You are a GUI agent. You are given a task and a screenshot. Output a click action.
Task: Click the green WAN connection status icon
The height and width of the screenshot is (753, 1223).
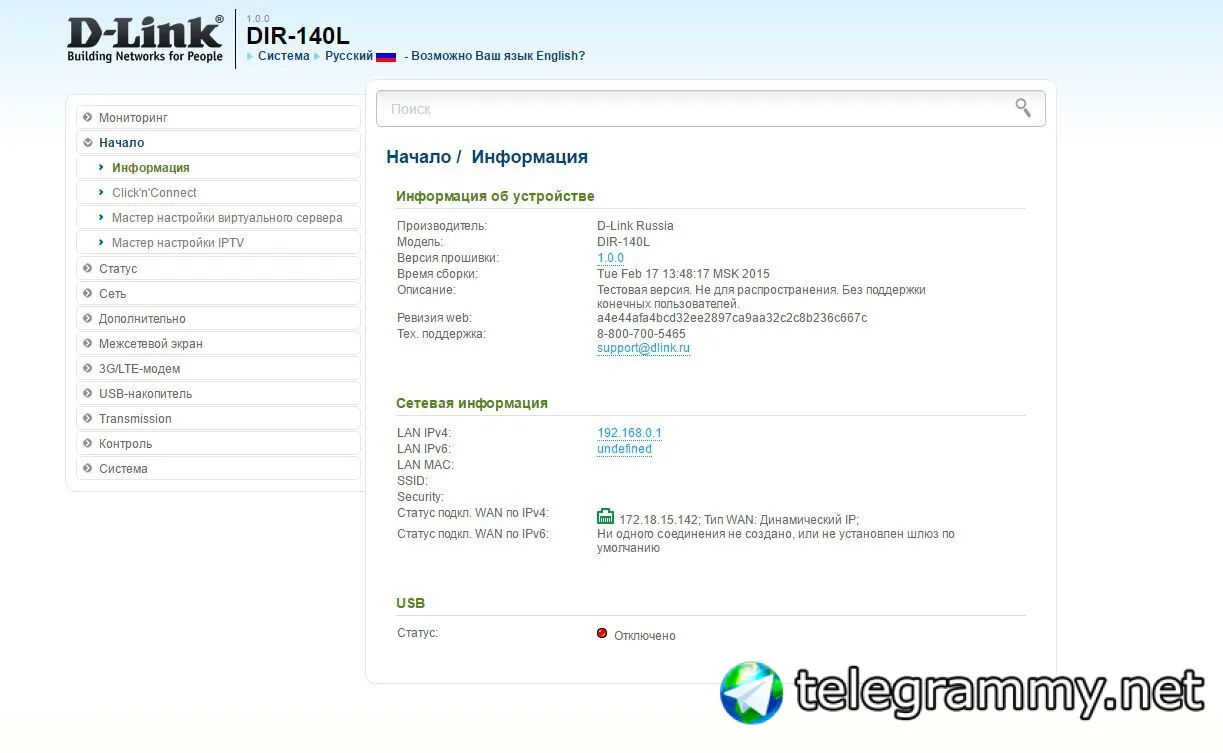coord(606,517)
